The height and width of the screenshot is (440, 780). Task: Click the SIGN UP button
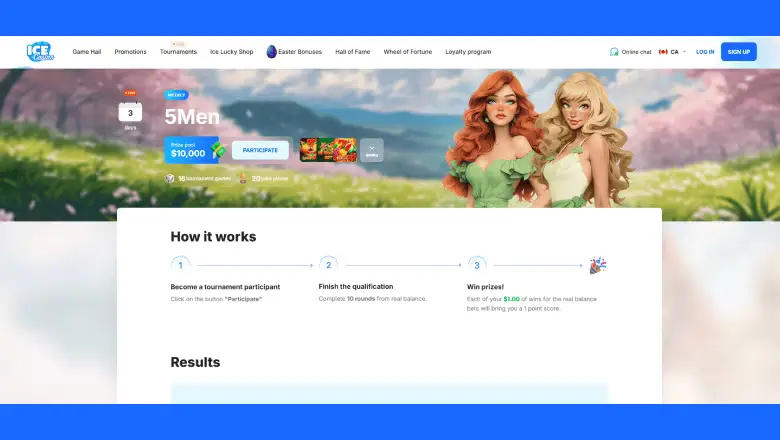pos(738,51)
